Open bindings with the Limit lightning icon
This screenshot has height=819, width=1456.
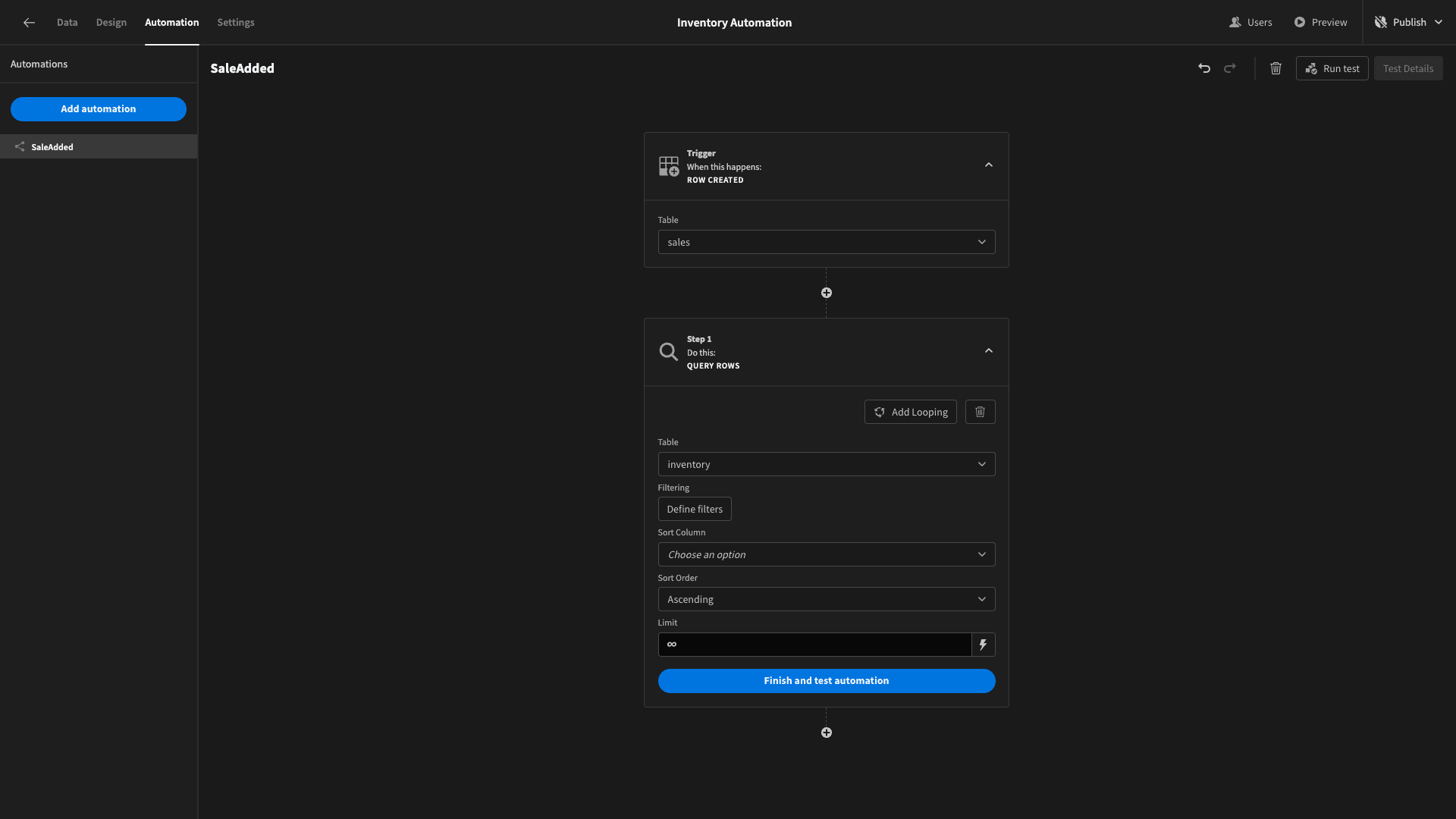[983, 645]
